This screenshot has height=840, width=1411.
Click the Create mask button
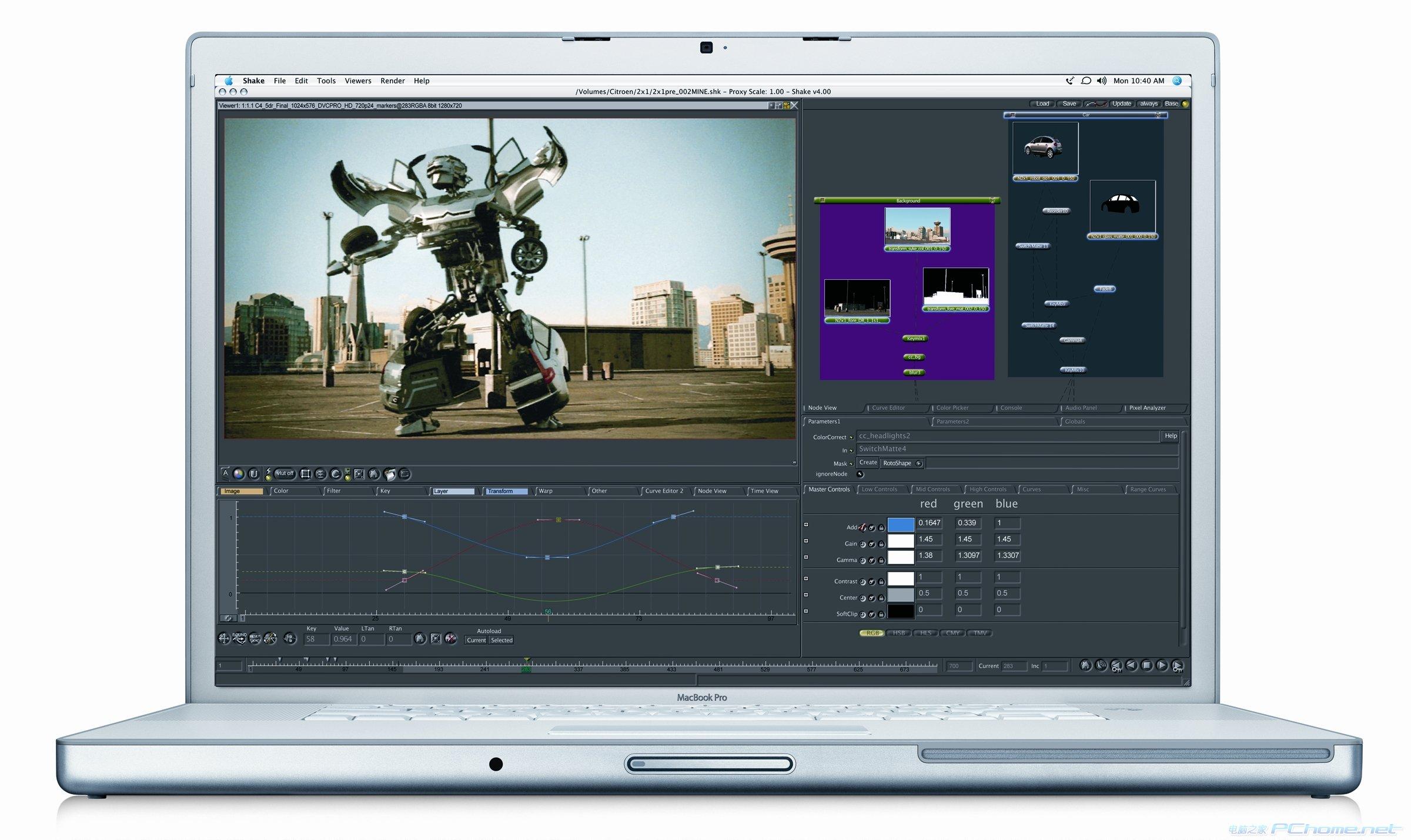[x=868, y=463]
